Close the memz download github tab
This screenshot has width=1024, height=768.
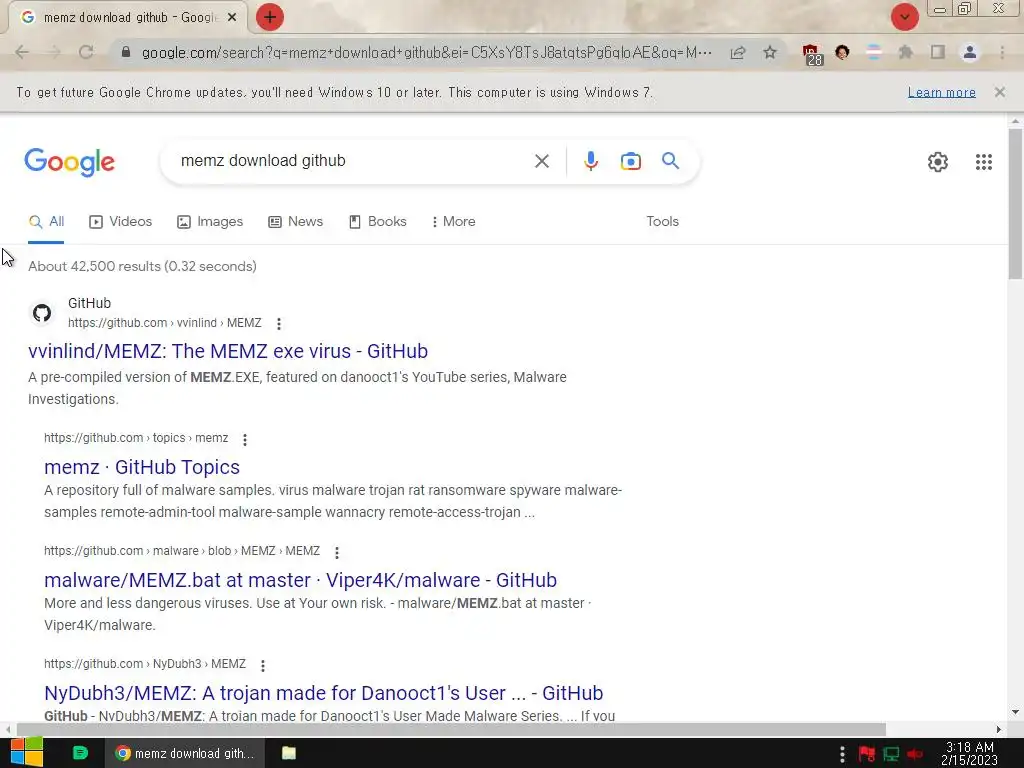pos(232,18)
